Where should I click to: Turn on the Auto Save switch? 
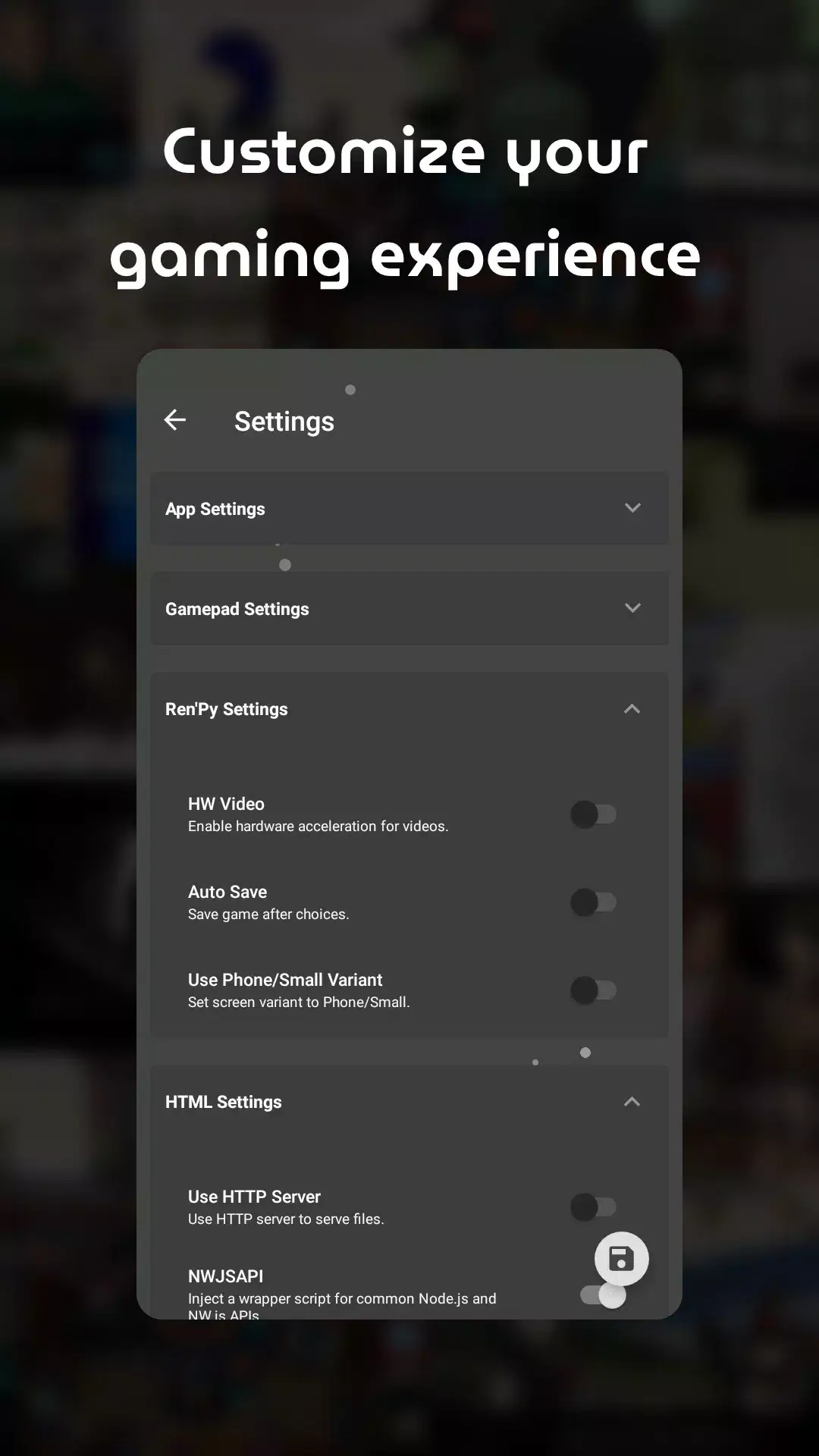[x=594, y=902]
